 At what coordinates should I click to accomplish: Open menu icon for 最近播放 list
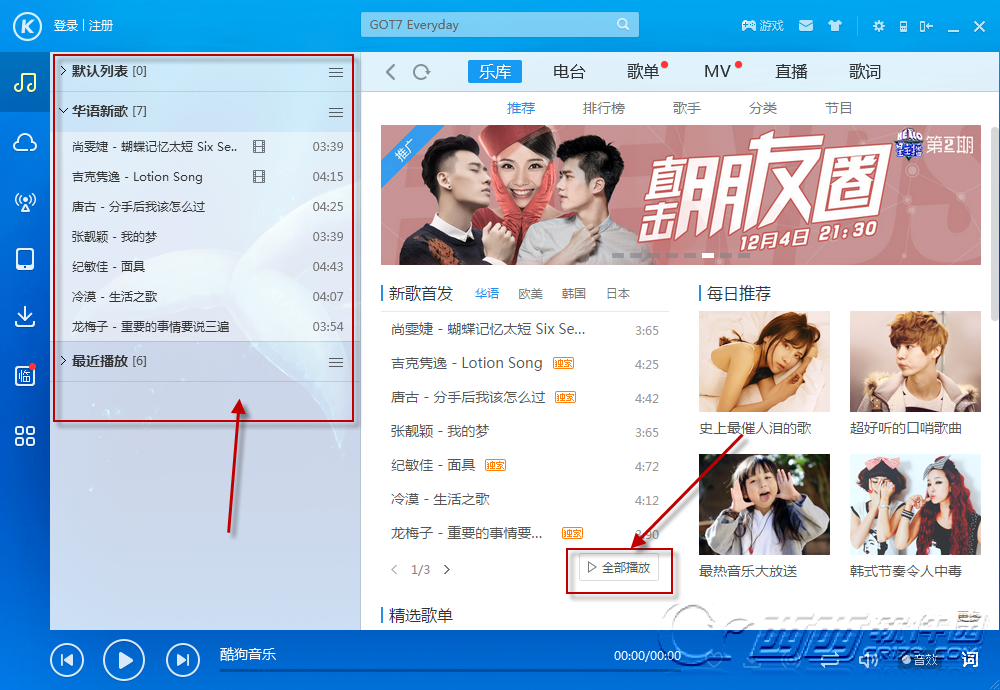(x=336, y=362)
